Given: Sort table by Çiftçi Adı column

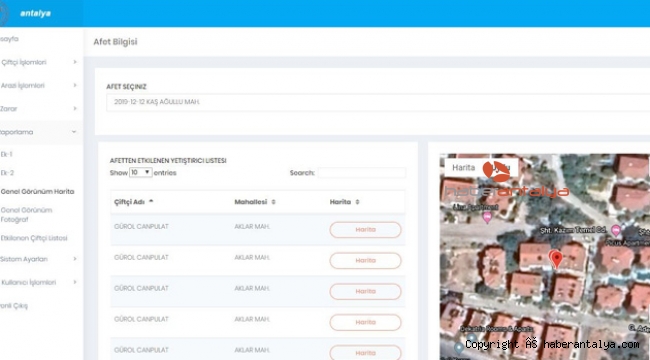Looking at the screenshot, I should click(x=133, y=202).
